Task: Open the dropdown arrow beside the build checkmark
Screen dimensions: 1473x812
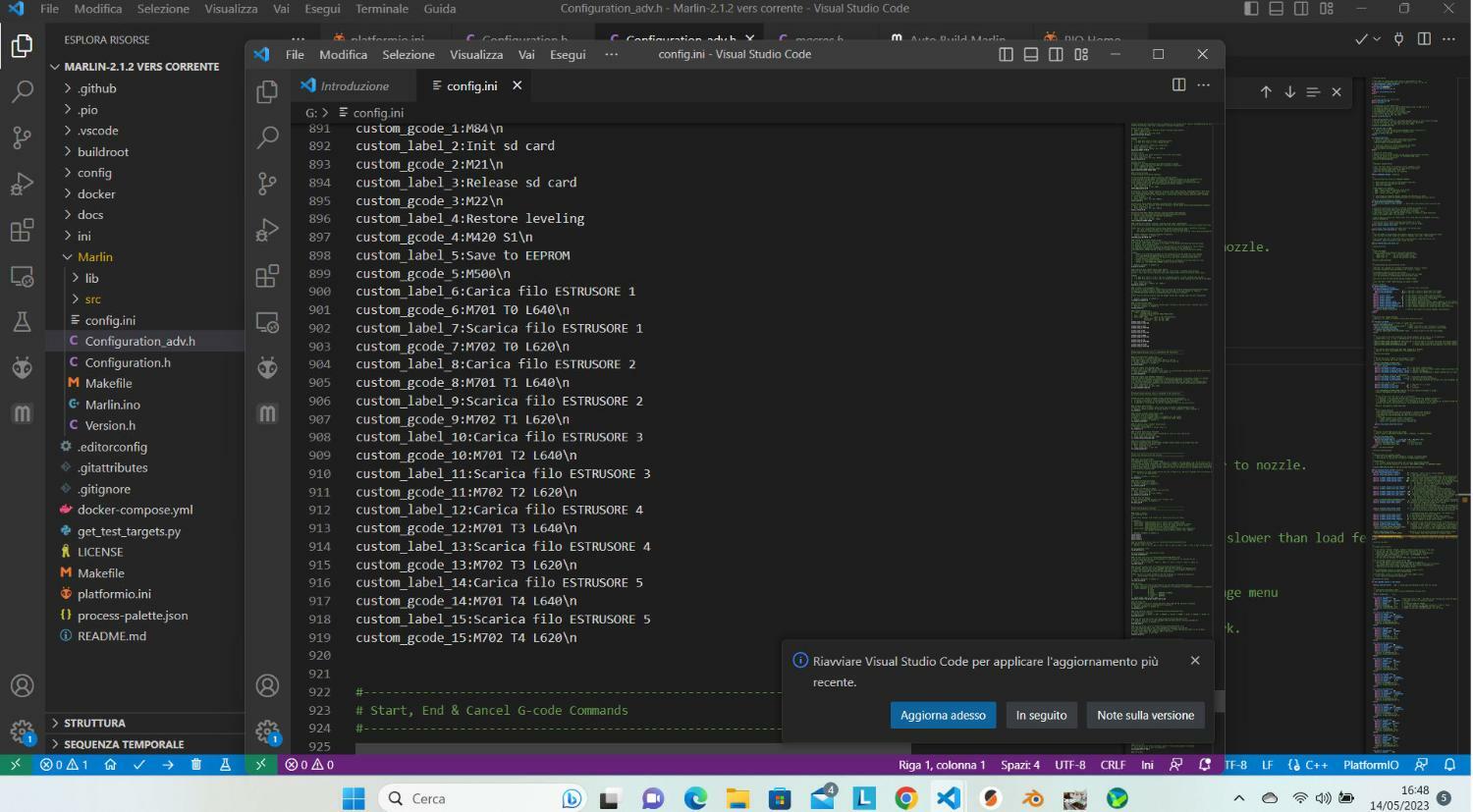Action: 1377,39
